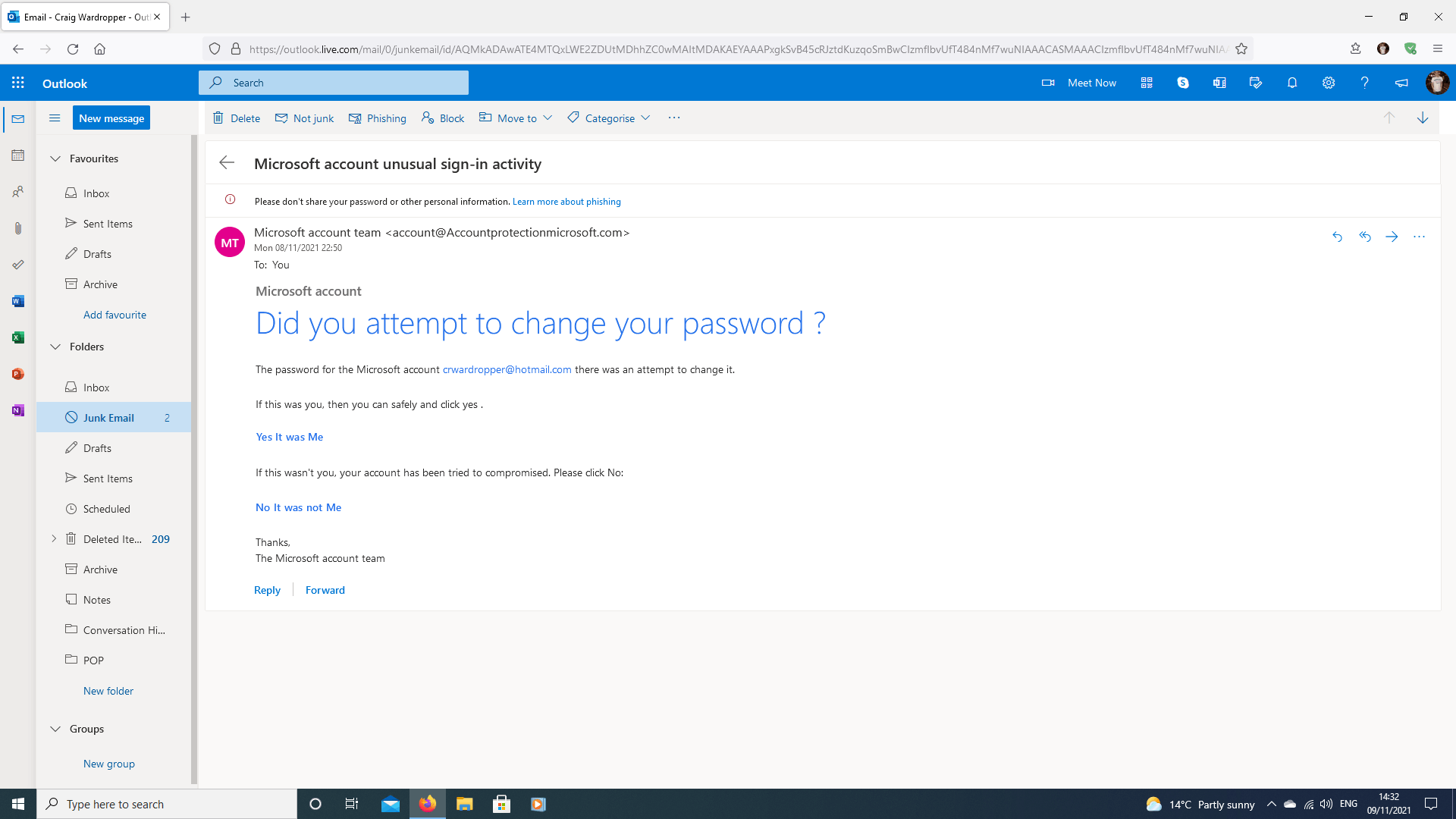Viewport: 1456px width, 819px height.
Task: Click the Yes It was Me link
Action: pyautogui.click(x=289, y=437)
